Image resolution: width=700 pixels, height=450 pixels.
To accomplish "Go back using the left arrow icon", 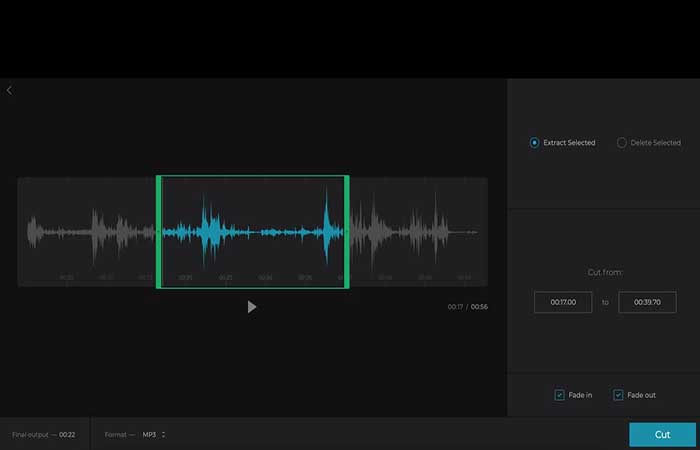I will coord(9,91).
